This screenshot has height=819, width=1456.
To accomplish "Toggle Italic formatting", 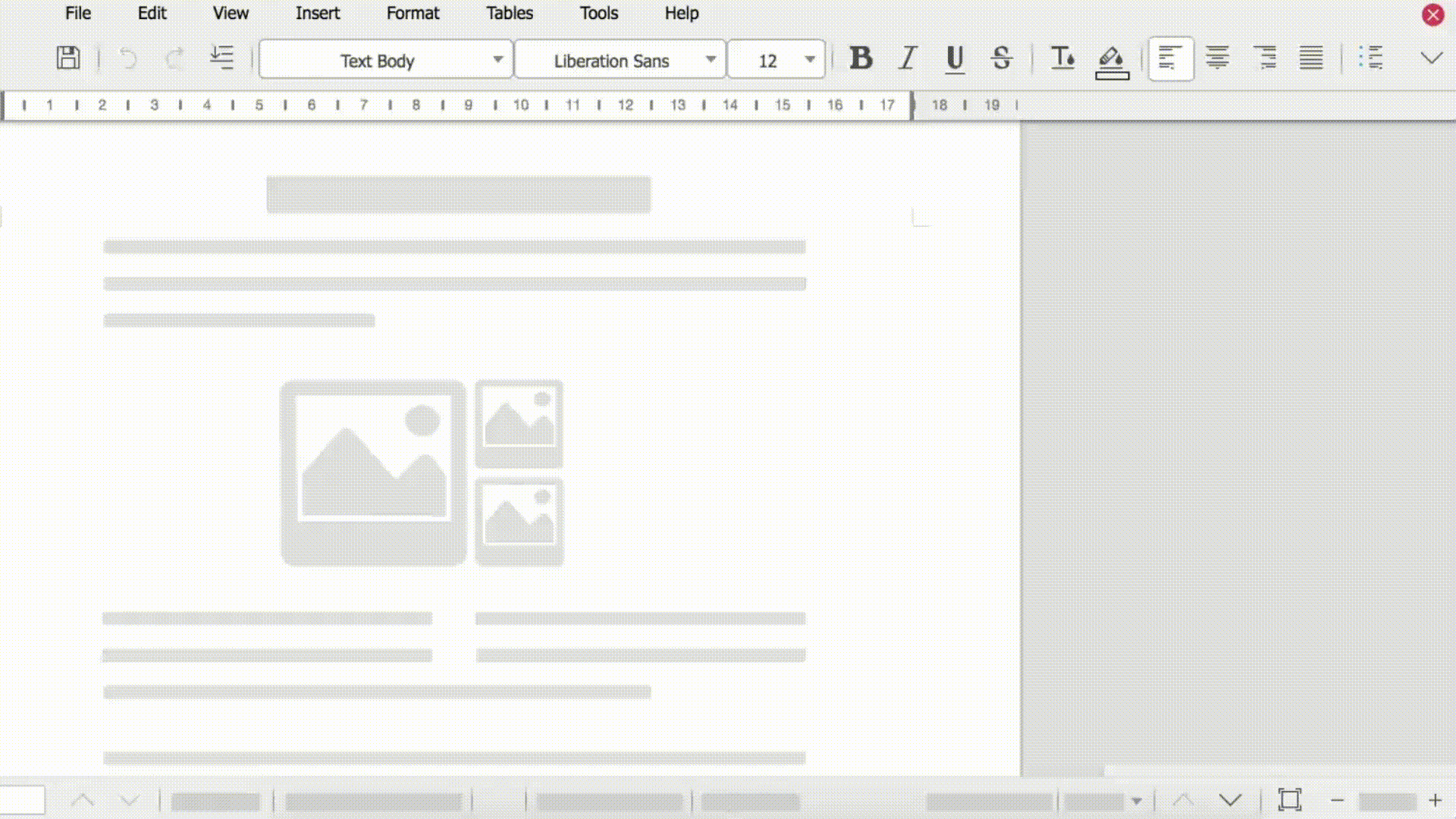I will (x=907, y=58).
